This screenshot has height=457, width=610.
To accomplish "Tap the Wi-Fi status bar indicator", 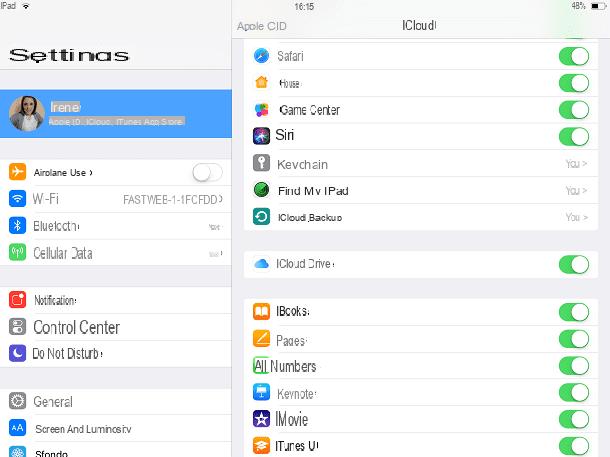I will pyautogui.click(x=26, y=6).
